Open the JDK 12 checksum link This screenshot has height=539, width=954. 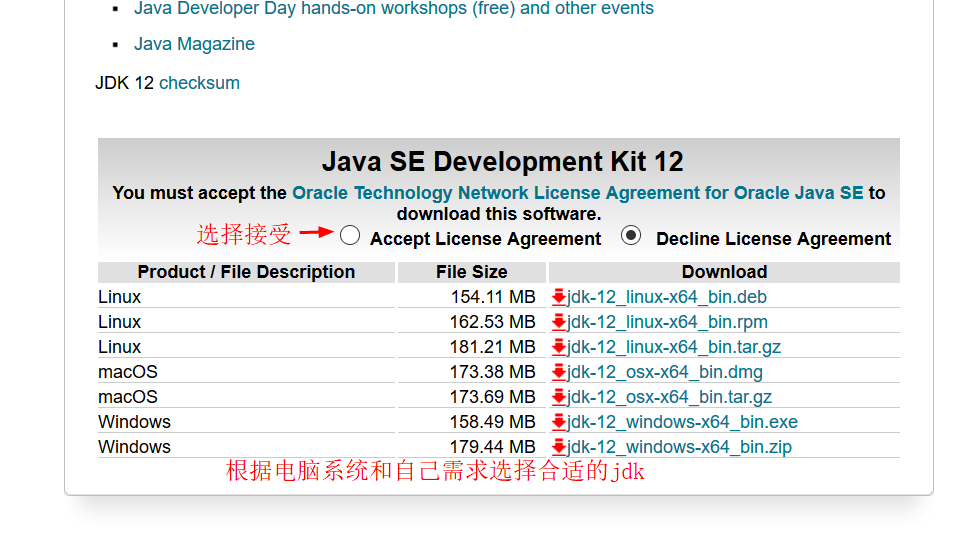pyautogui.click(x=199, y=83)
